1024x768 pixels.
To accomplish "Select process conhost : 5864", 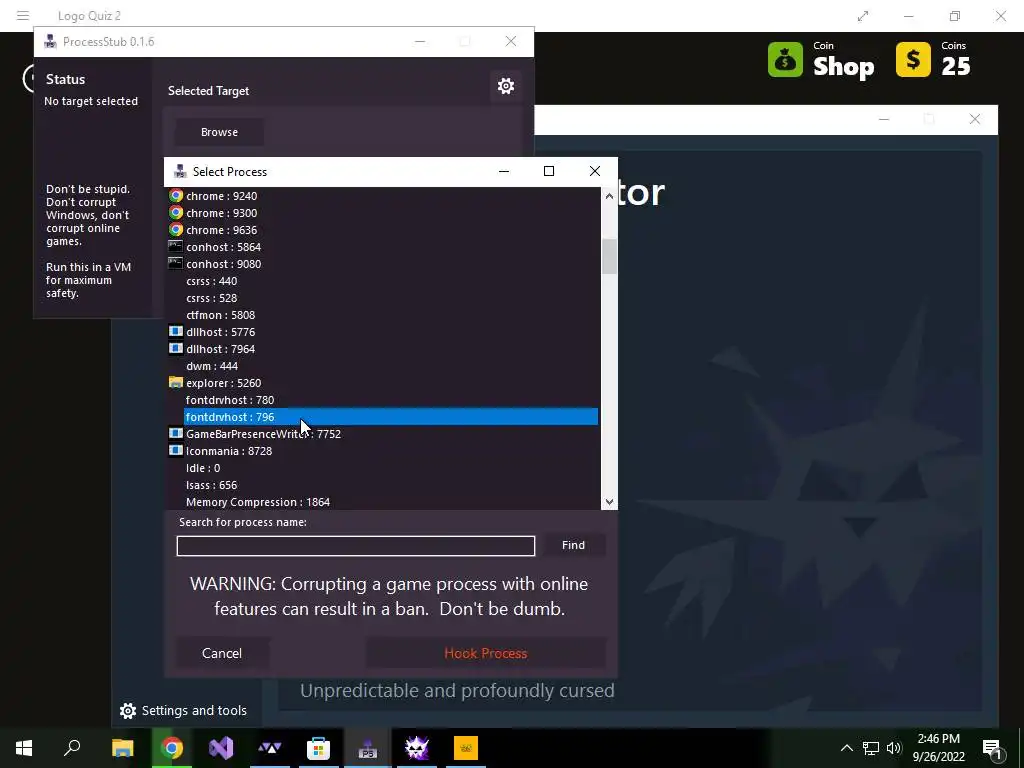I will 223,247.
